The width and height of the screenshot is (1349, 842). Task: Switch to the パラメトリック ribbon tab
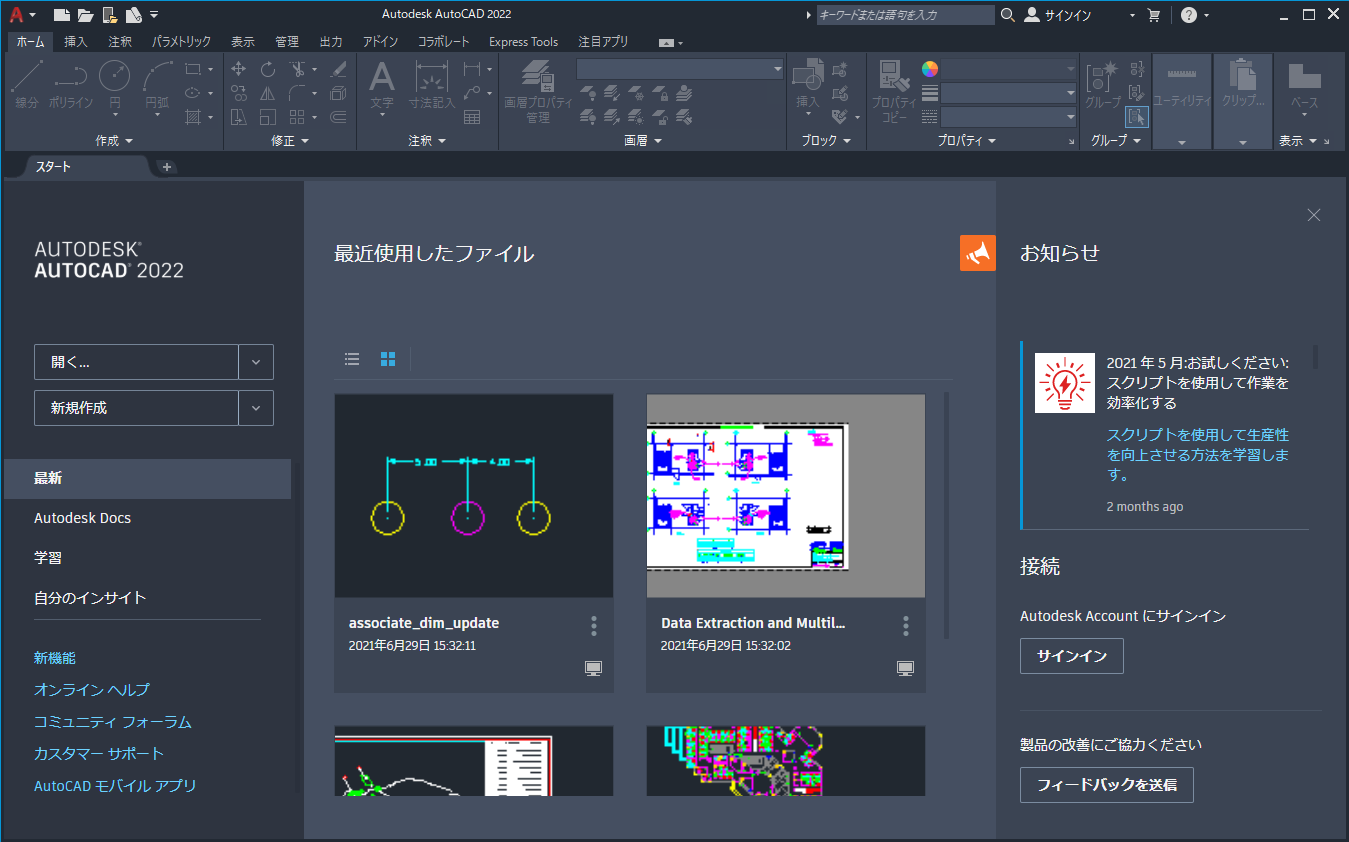click(x=181, y=42)
